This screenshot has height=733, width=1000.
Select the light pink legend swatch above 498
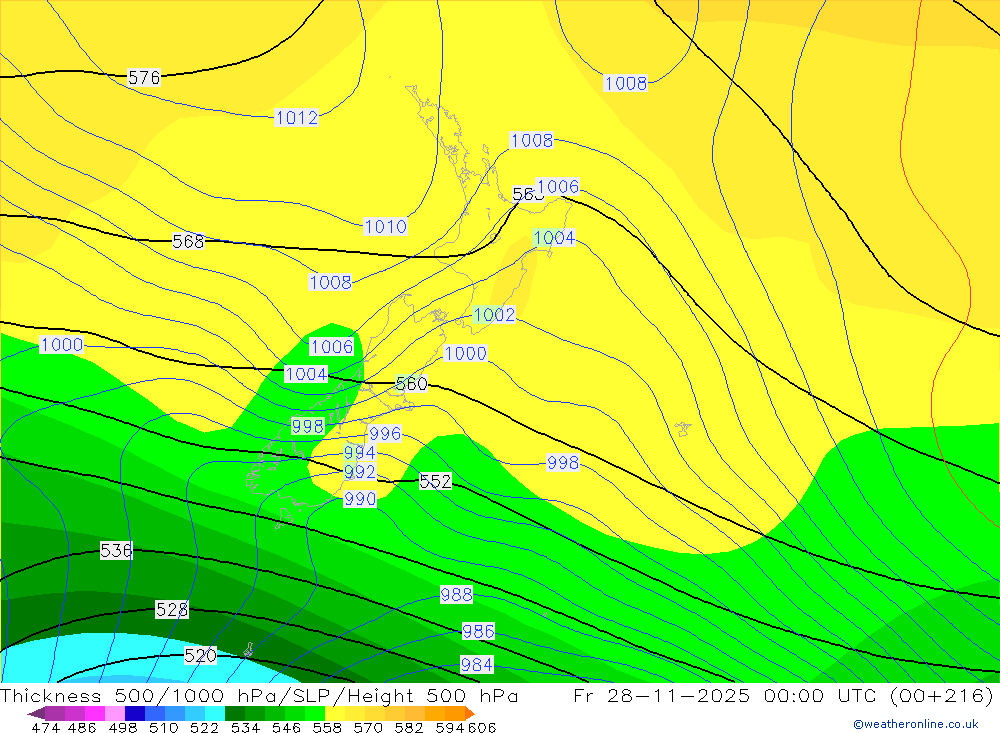point(115,713)
